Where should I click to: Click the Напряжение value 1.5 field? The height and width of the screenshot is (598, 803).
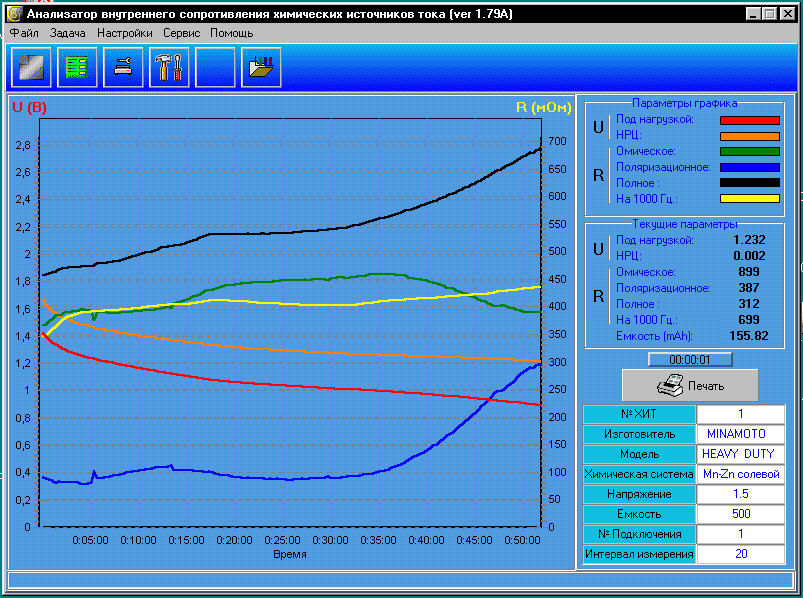tap(741, 494)
